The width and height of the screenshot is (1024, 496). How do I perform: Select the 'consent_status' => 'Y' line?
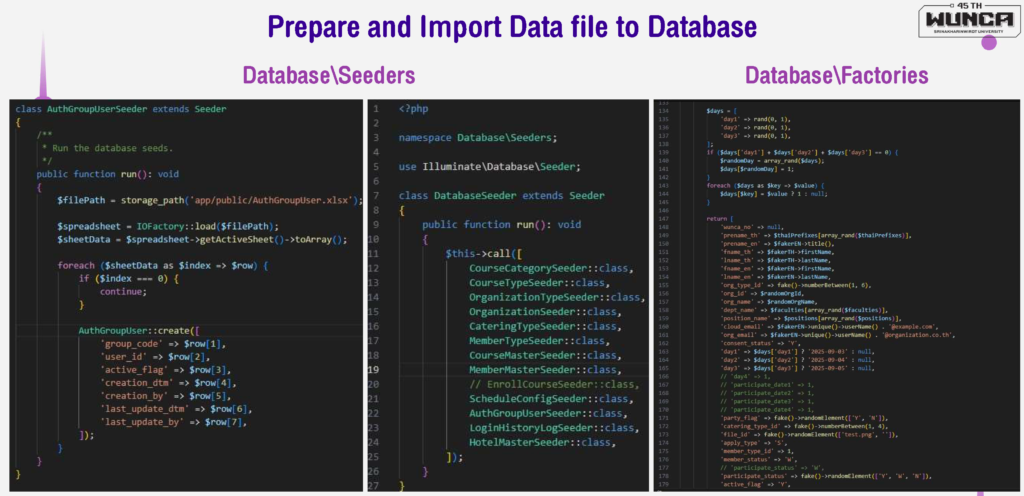click(x=761, y=343)
